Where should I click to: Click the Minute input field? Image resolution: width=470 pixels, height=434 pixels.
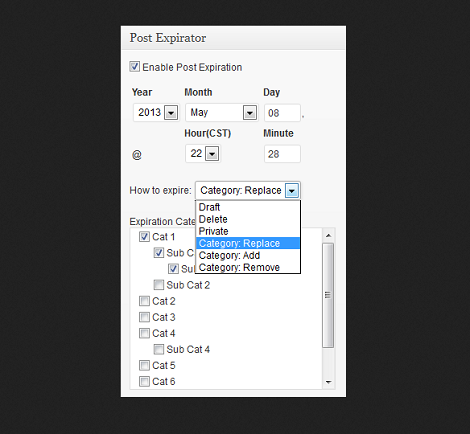click(x=282, y=154)
